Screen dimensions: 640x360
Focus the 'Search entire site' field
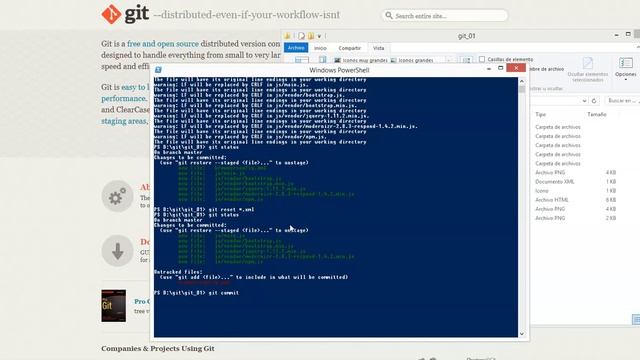(x=445, y=16)
